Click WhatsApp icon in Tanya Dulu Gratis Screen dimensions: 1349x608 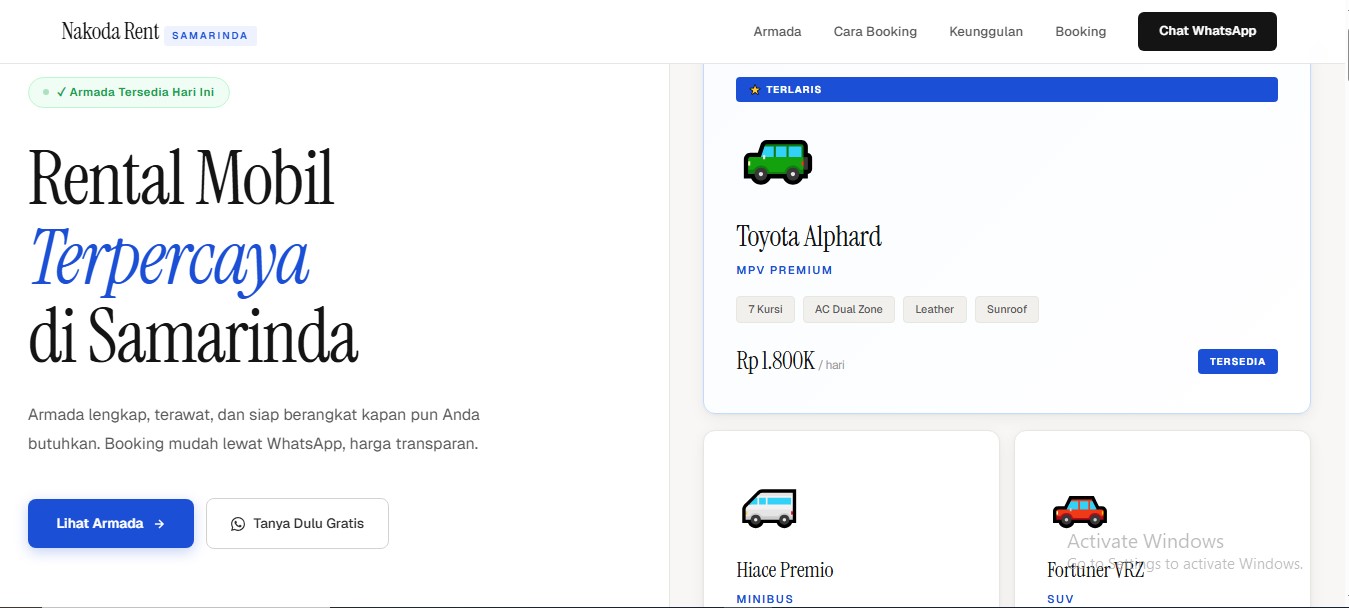238,524
